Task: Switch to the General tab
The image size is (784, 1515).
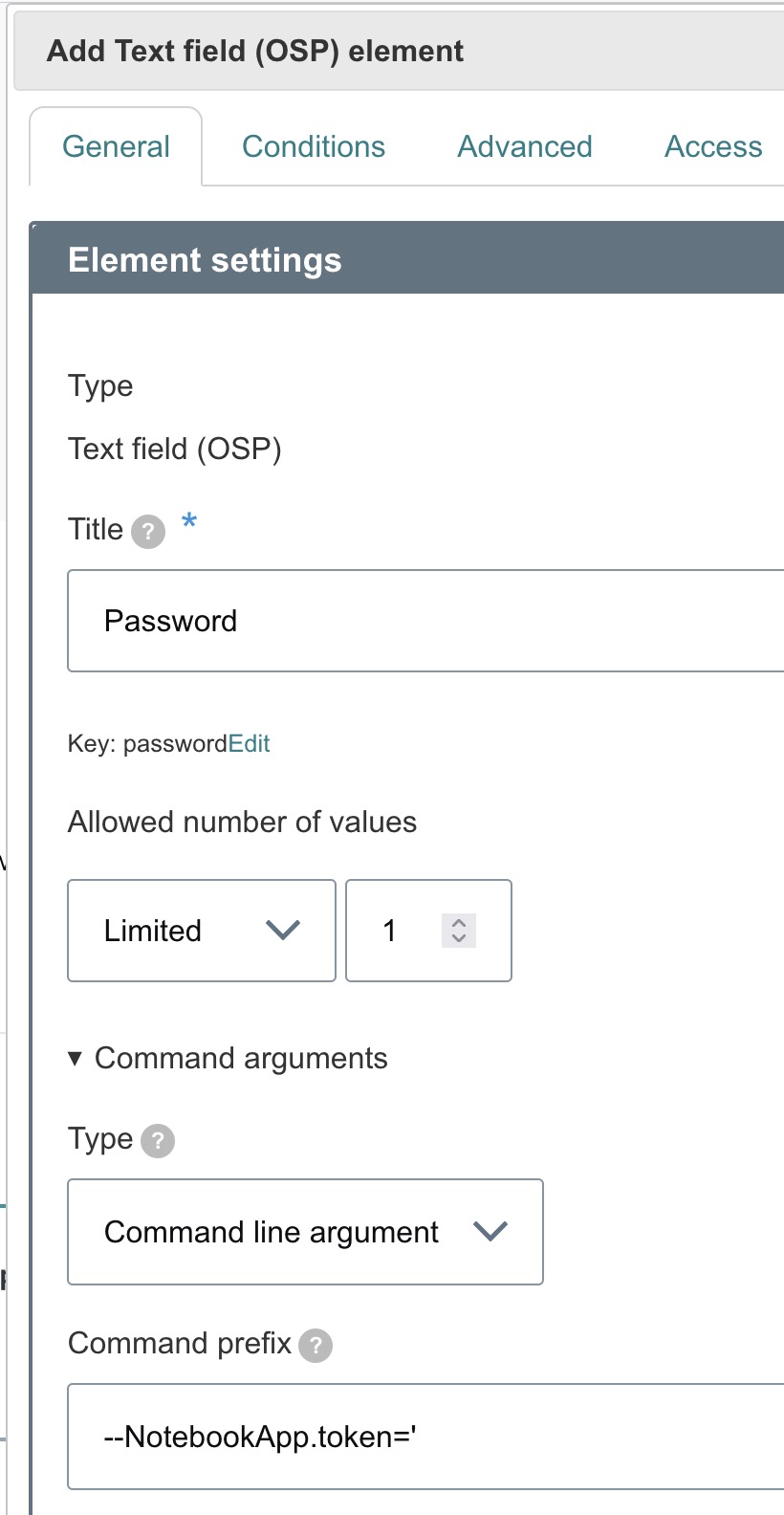Action: click(x=116, y=146)
